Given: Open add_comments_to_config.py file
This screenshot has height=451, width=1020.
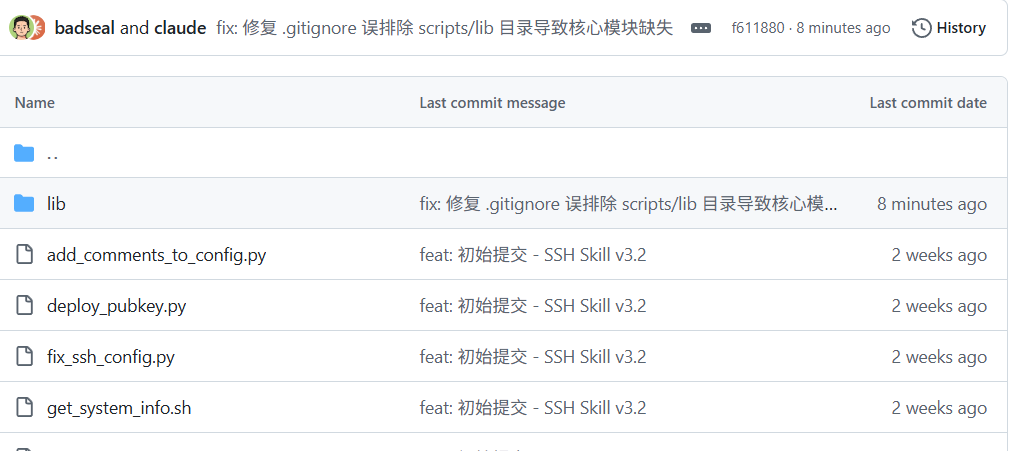Looking at the screenshot, I should pos(156,255).
